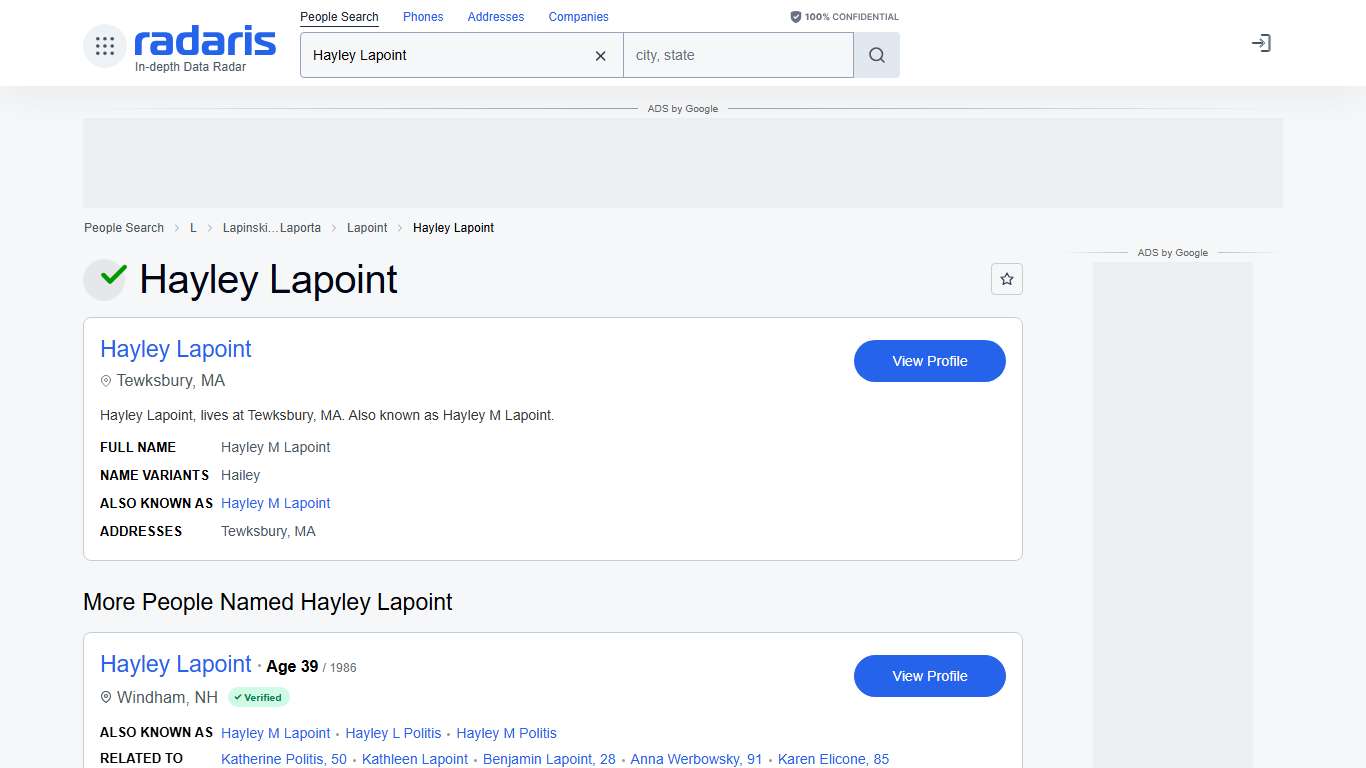Image resolution: width=1366 pixels, height=768 pixels.
Task: Open the Lapoint breadcrumb entry
Action: [367, 228]
